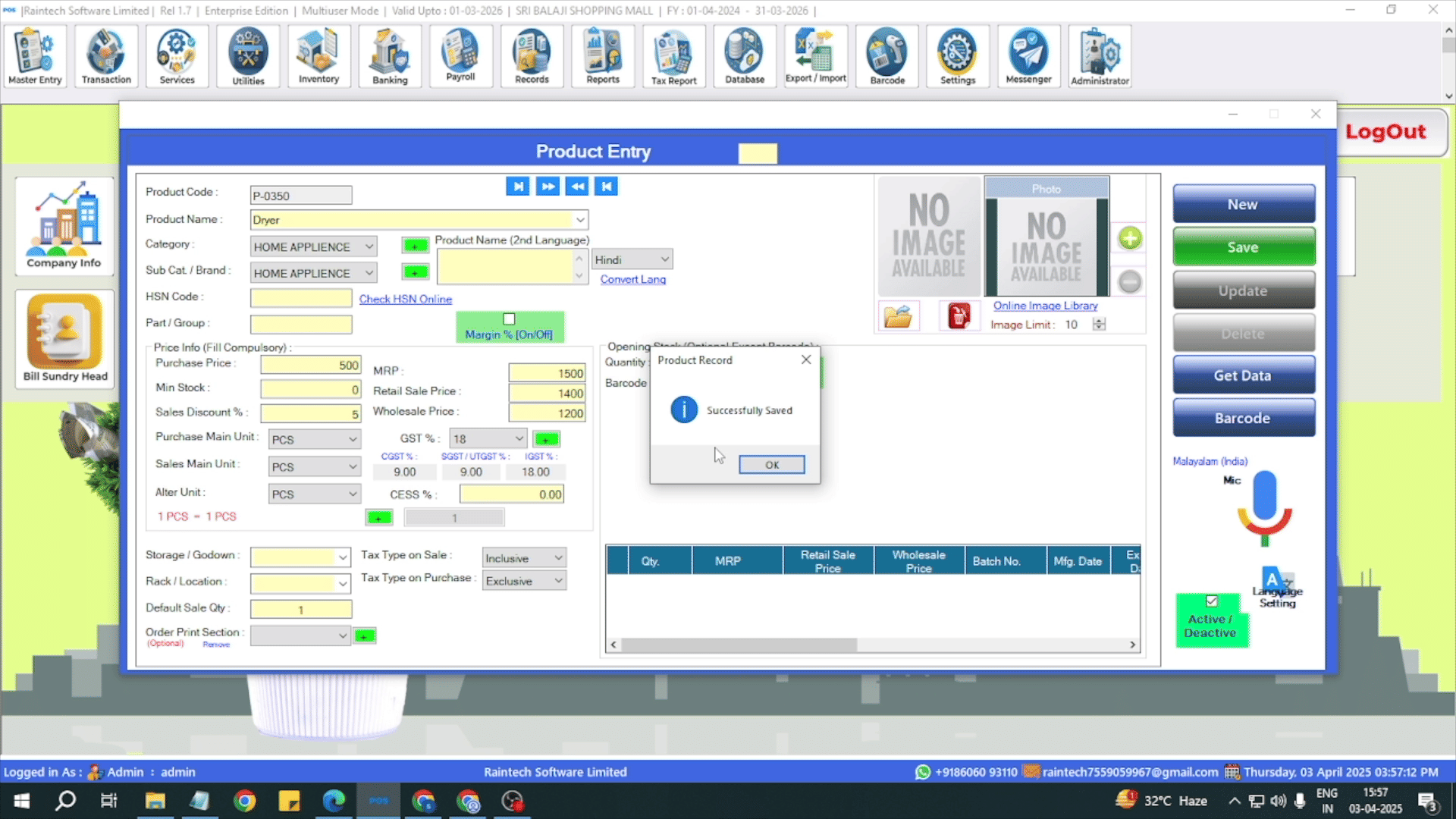Toggle the Margin % On/Off checkbox
The height and width of the screenshot is (819, 1456).
509,319
